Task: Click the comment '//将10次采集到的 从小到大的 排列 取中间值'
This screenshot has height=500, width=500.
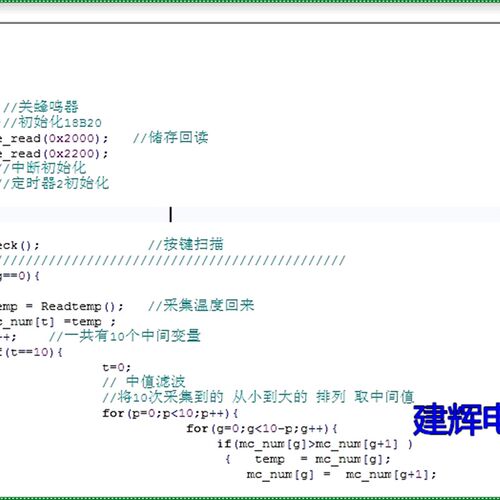Action: [258, 397]
